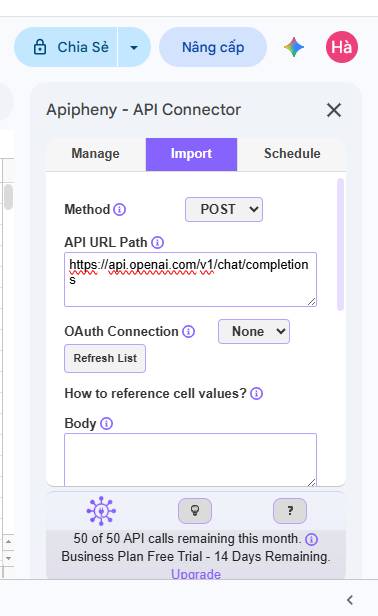The height and width of the screenshot is (616, 378).
Task: Click the Nâng cấp upgrade button
Action: (213, 47)
